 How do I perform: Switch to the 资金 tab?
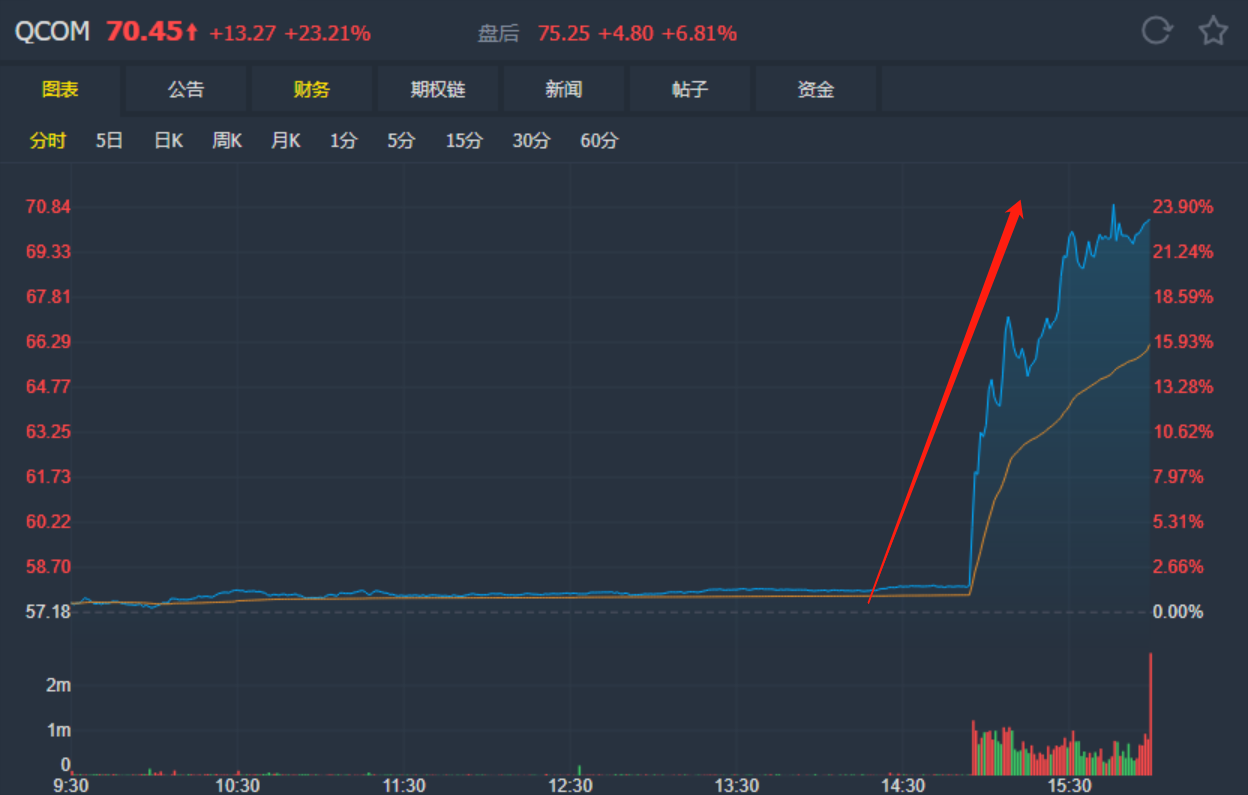pyautogui.click(x=816, y=89)
